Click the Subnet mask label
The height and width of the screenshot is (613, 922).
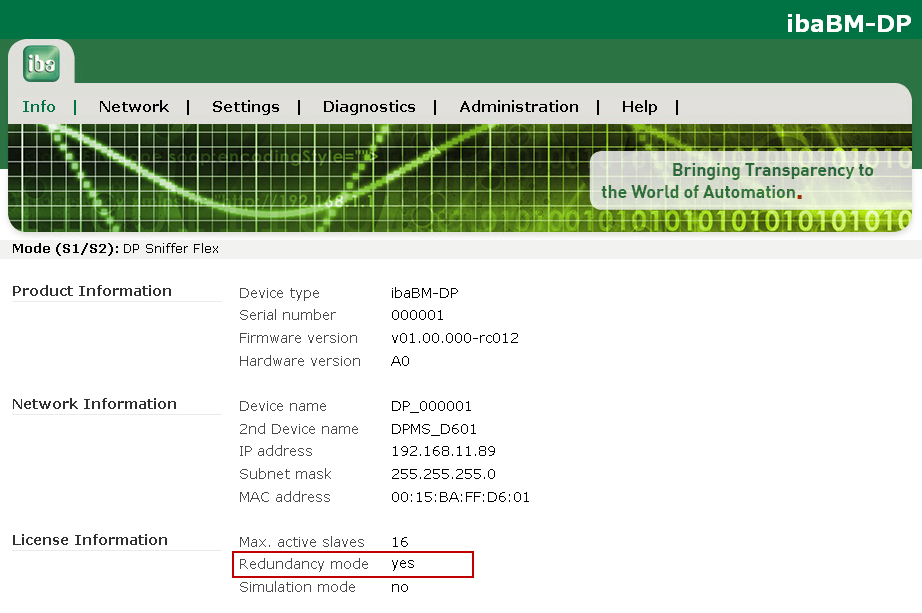285,474
